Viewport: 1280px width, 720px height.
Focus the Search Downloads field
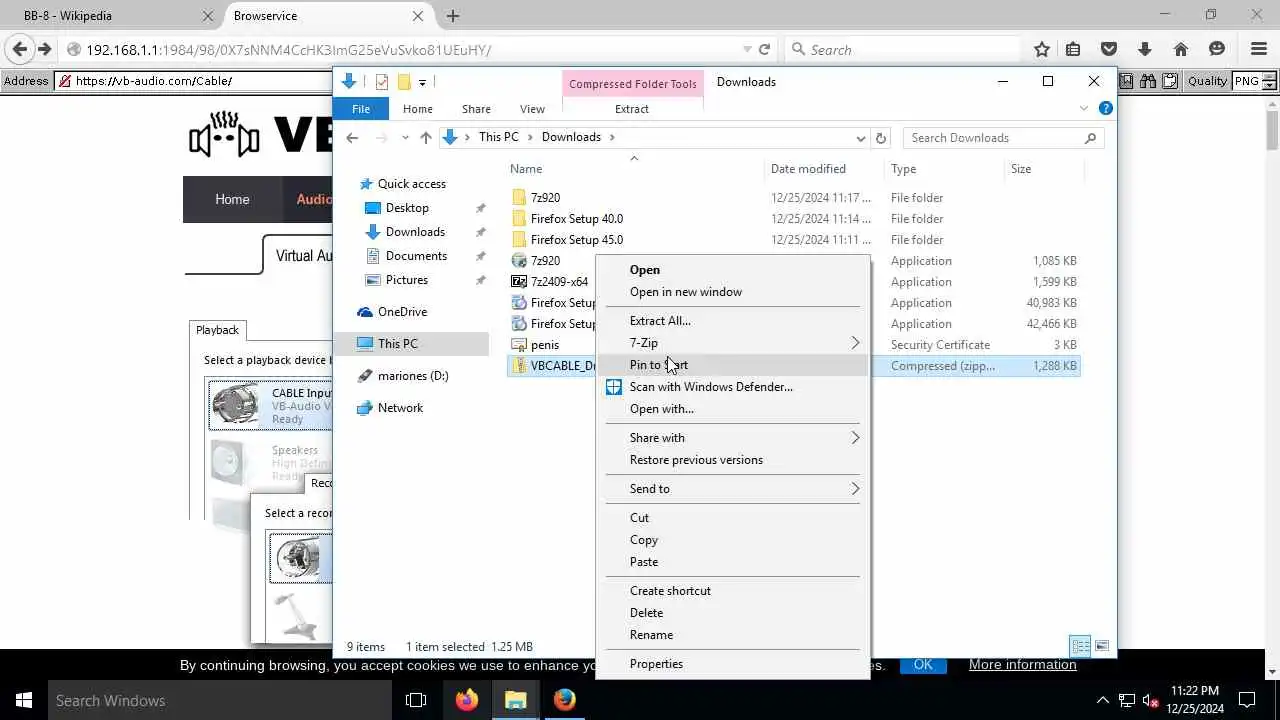point(1003,138)
